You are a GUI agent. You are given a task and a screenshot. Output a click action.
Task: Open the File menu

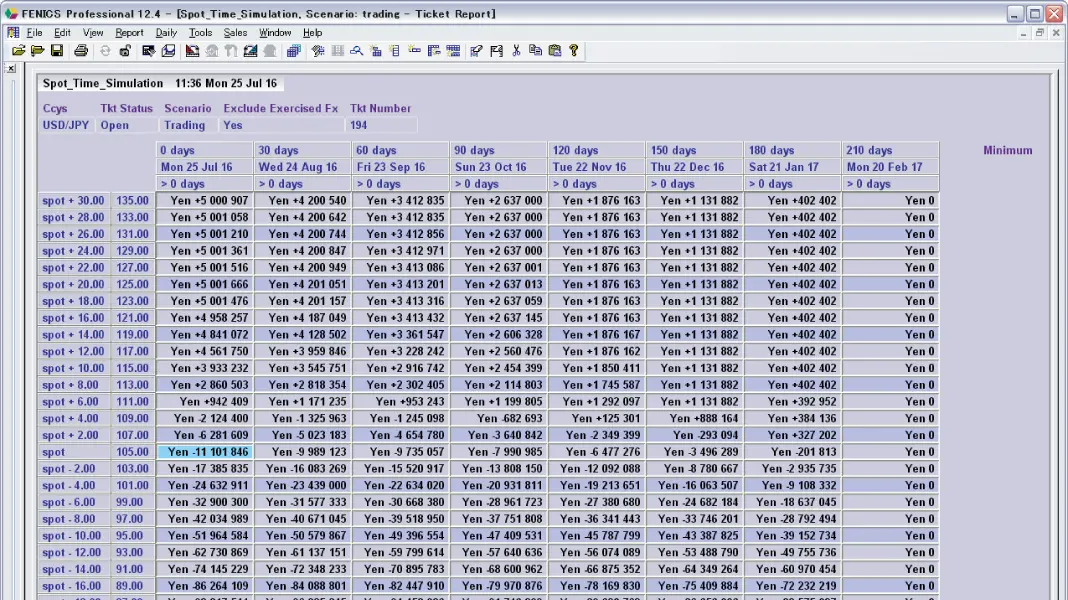(x=34, y=33)
